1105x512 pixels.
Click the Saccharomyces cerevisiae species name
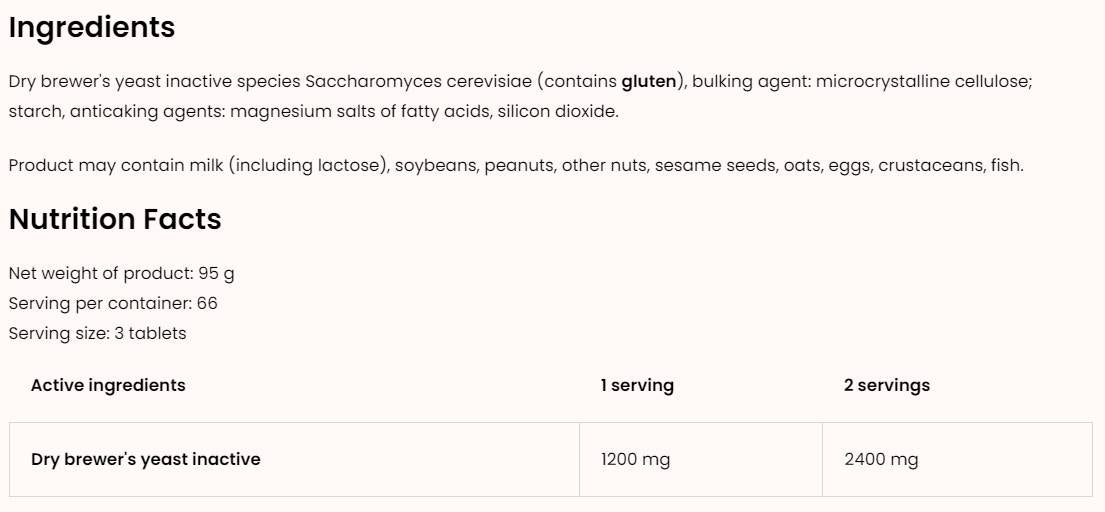(428, 81)
